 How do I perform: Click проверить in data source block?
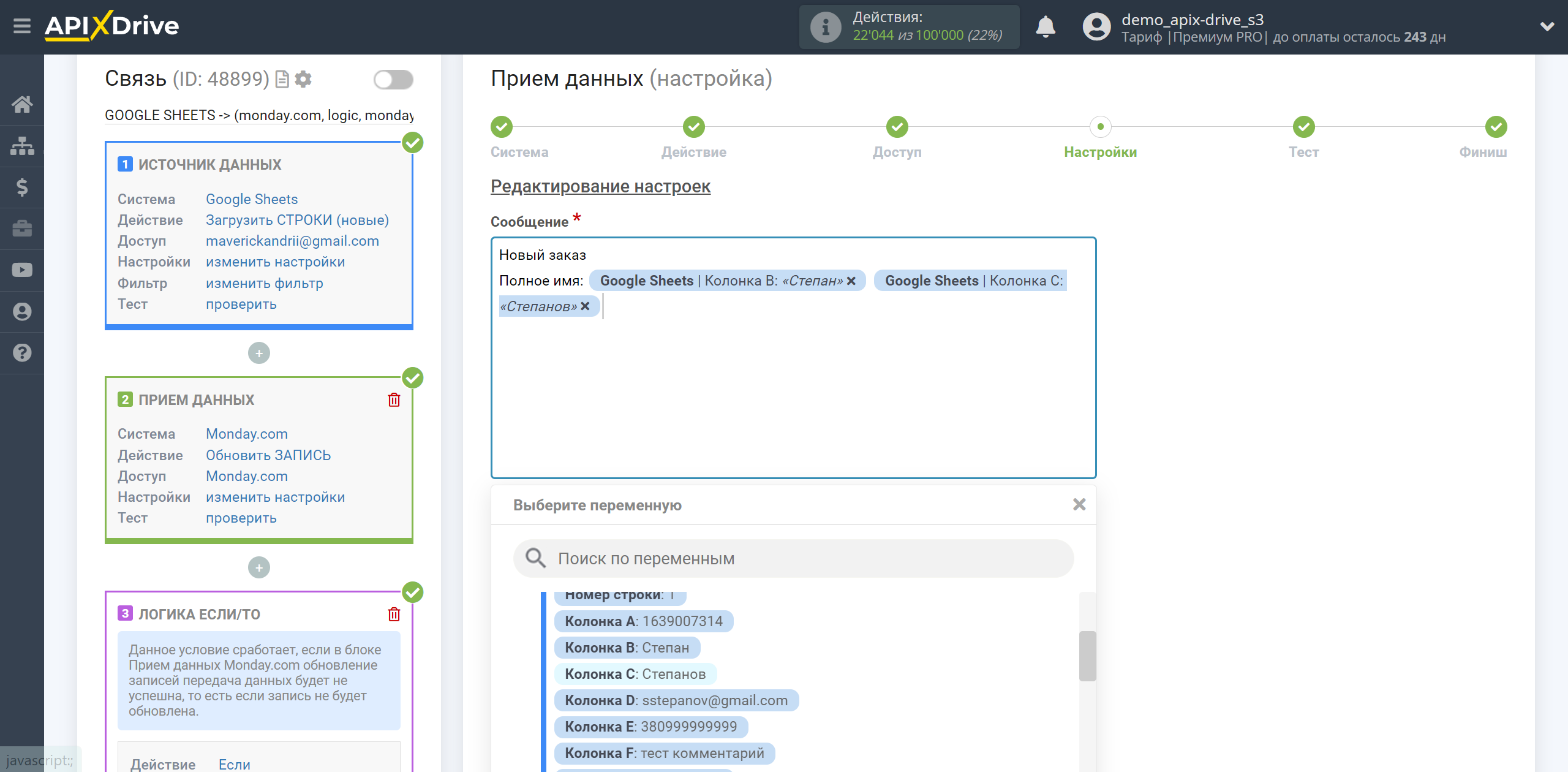click(x=241, y=304)
